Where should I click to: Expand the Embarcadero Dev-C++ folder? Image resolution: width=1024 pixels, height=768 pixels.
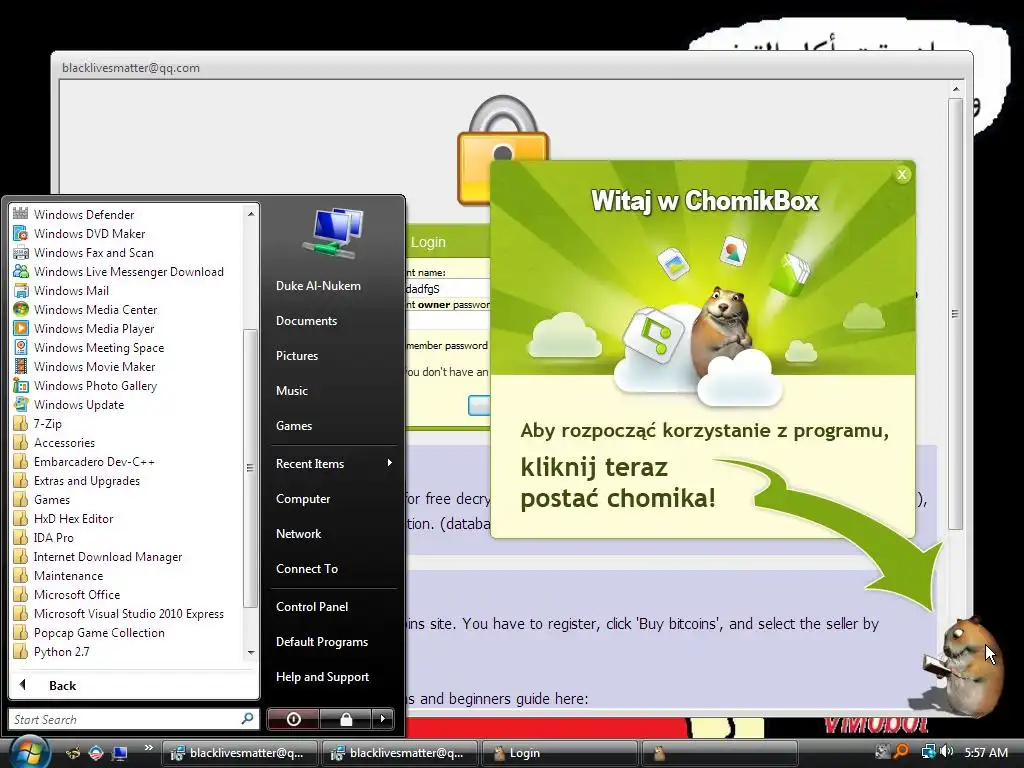[94, 461]
